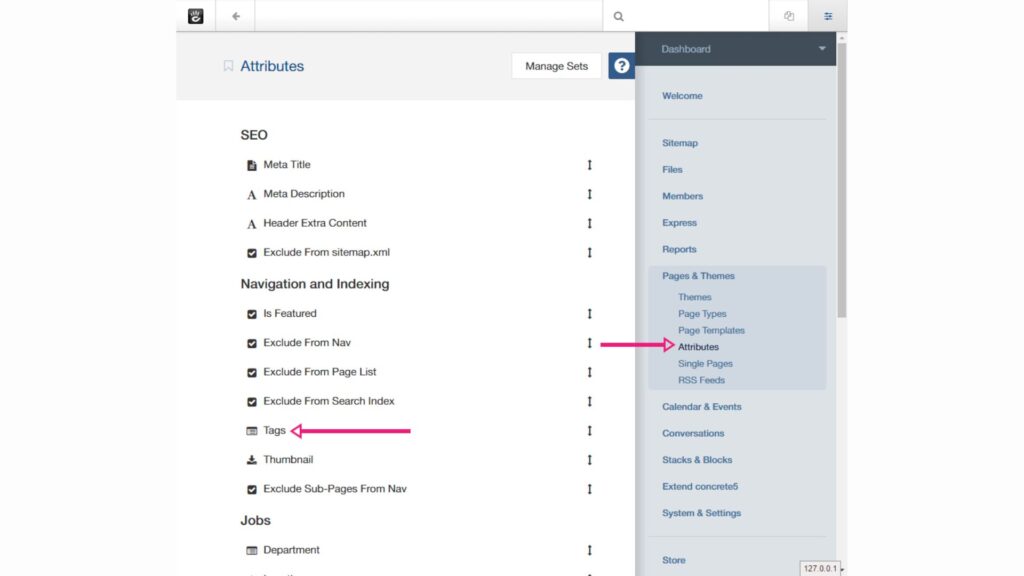Click the Exclude From Nav reorder handle
The height and width of the screenshot is (576, 1024).
click(x=589, y=343)
